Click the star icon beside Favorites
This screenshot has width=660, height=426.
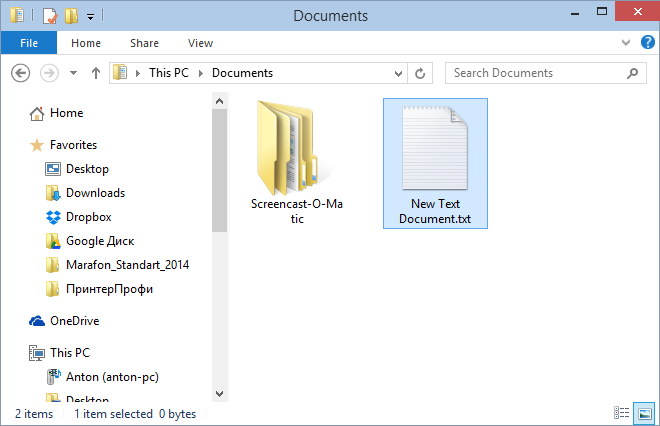click(x=37, y=145)
